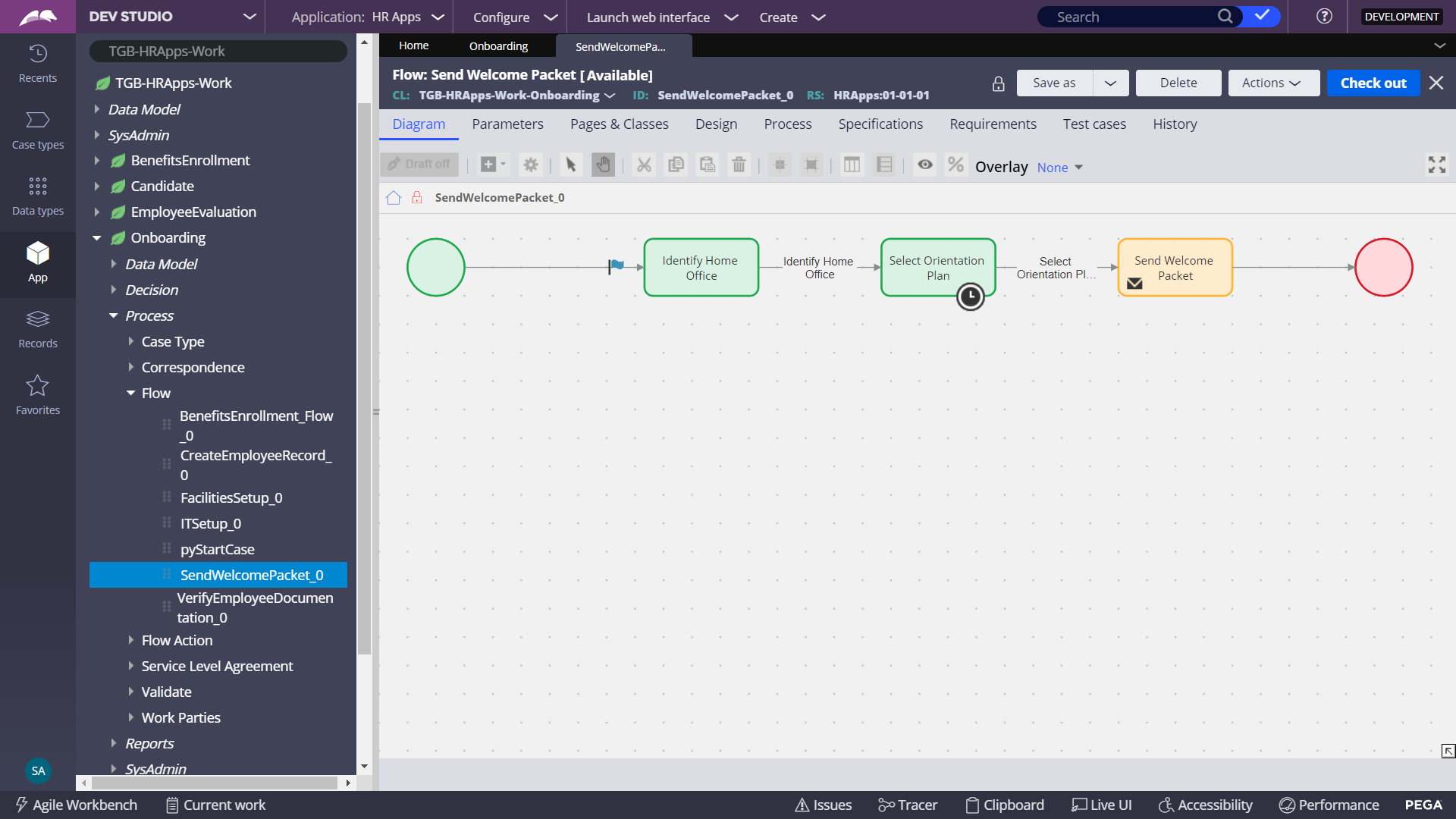Switch to the History tab
This screenshot has width=1456, height=819.
pos(1175,124)
